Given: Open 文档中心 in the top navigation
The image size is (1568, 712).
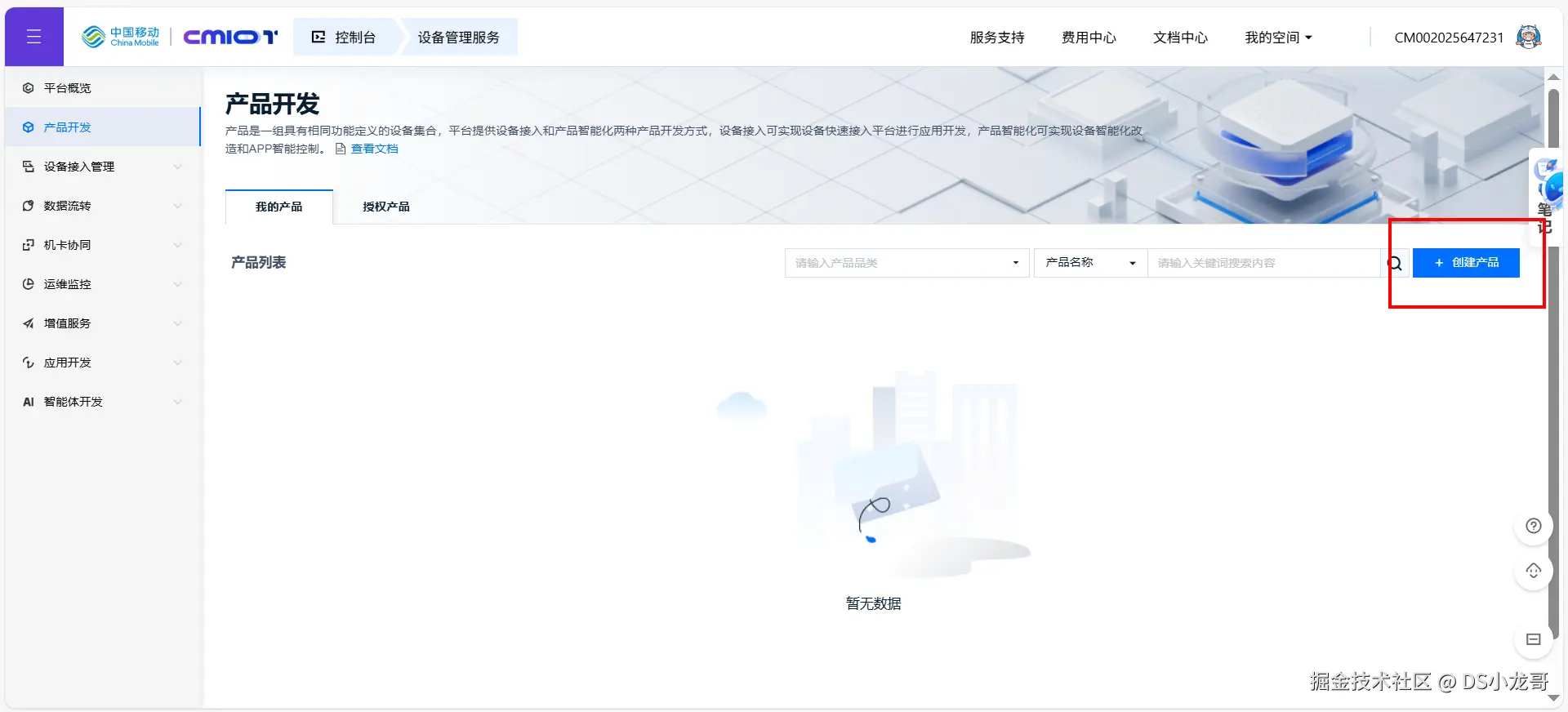Looking at the screenshot, I should click(x=1180, y=38).
